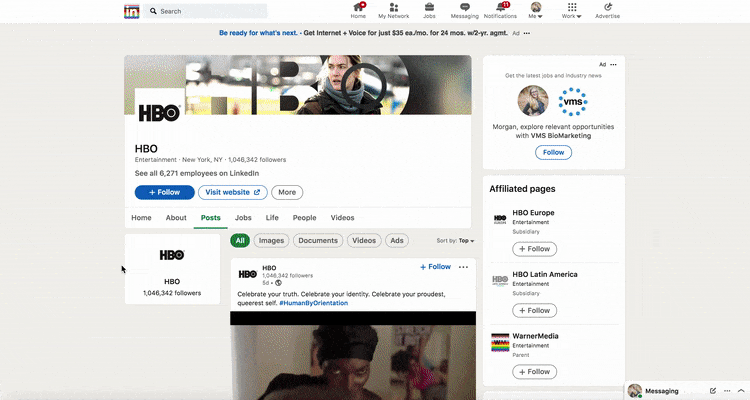Viewport: 750px width, 400px height.
Task: Open messaging dock options ellipsis
Action: [x=727, y=391]
